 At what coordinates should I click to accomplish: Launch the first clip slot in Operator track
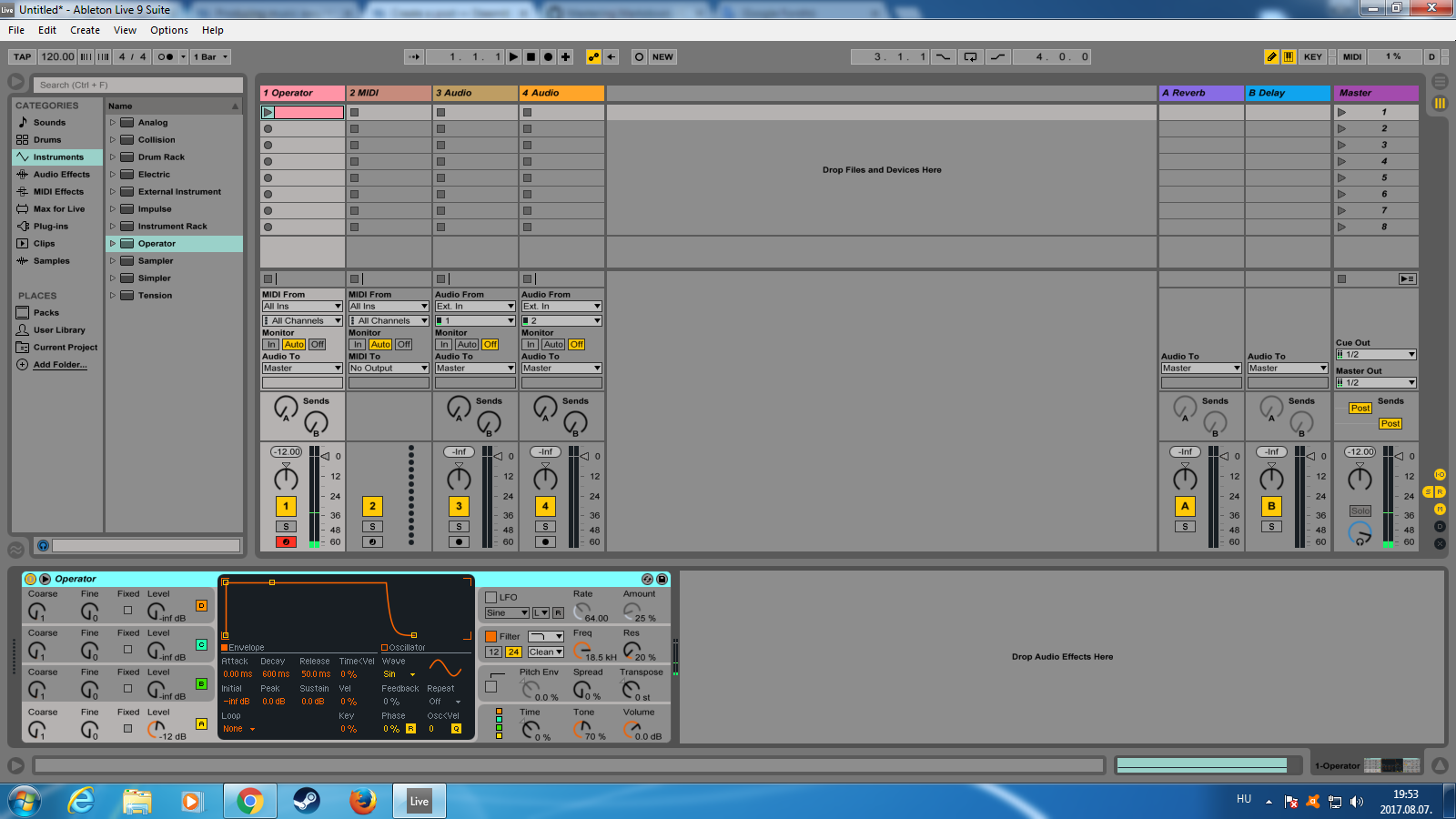pos(268,113)
